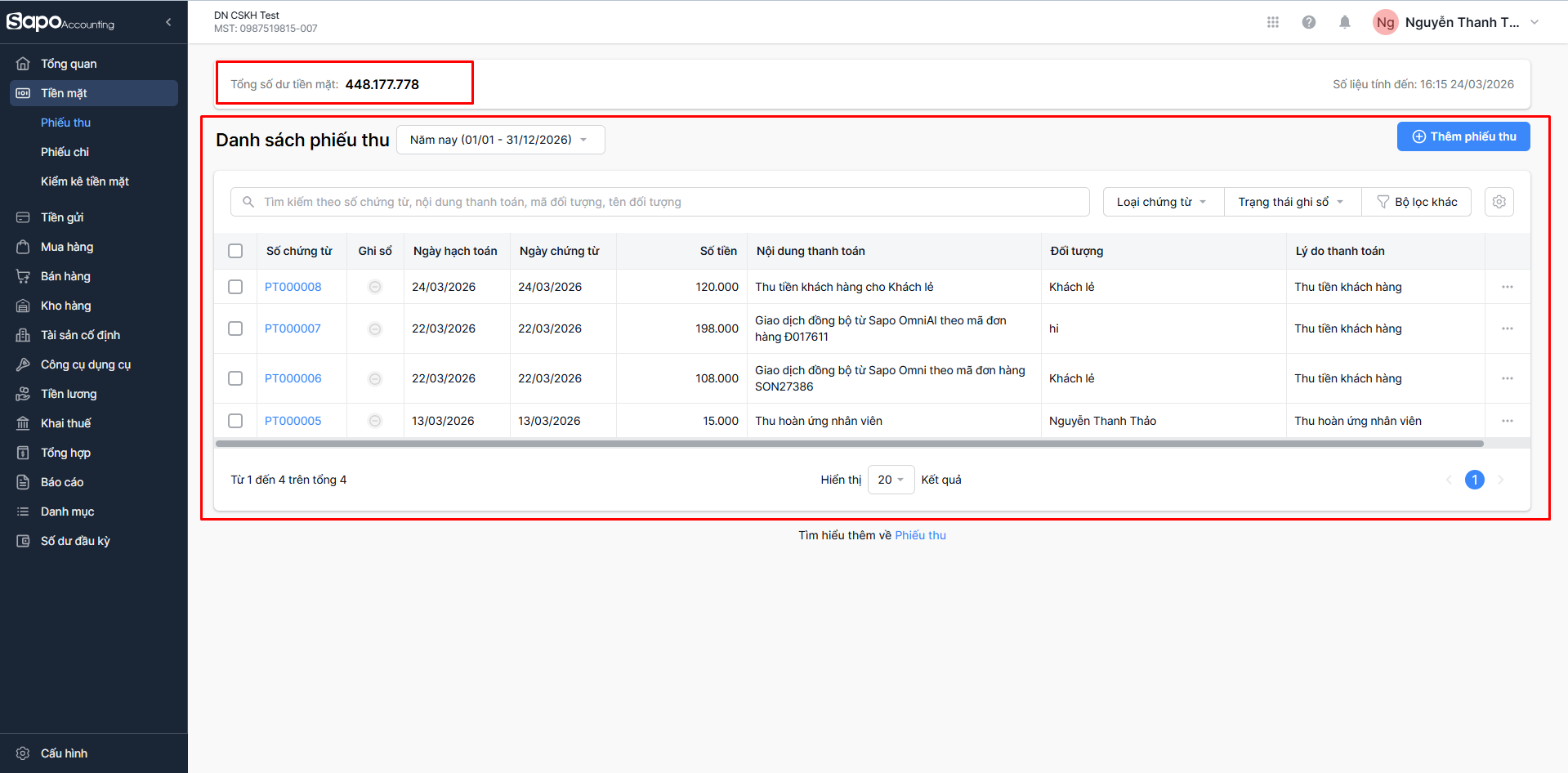Open Báo cáo in the sidebar
Viewport: 1568px width, 773px height.
tap(93, 482)
